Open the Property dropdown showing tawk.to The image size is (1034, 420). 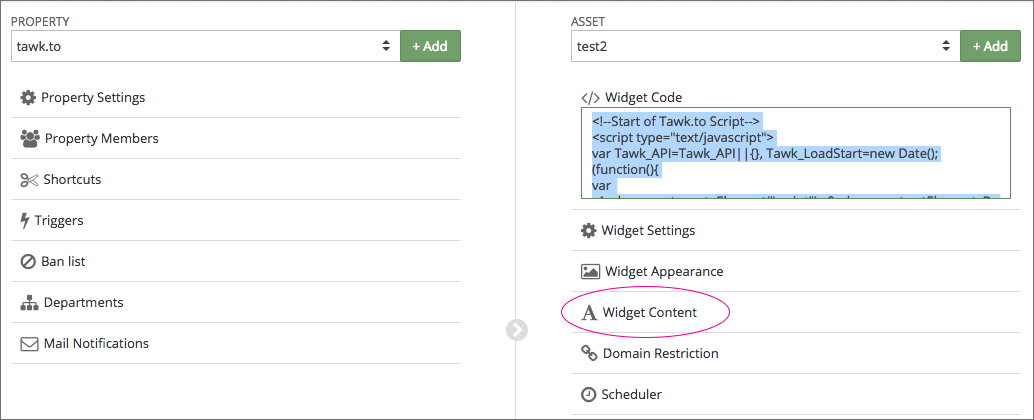coord(206,46)
